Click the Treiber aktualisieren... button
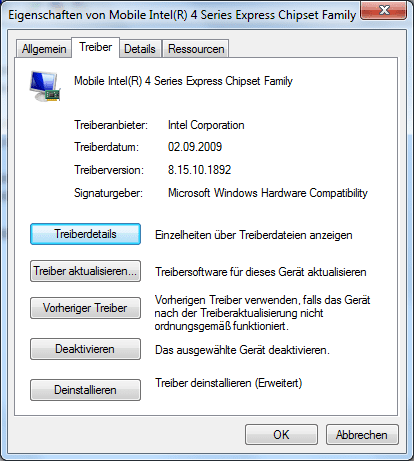416x461 pixels. 85,271
